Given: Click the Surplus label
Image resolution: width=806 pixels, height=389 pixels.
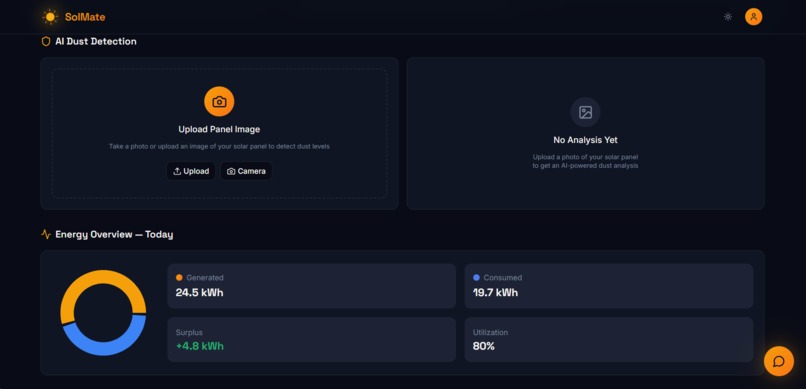Looking at the screenshot, I should tap(189, 332).
